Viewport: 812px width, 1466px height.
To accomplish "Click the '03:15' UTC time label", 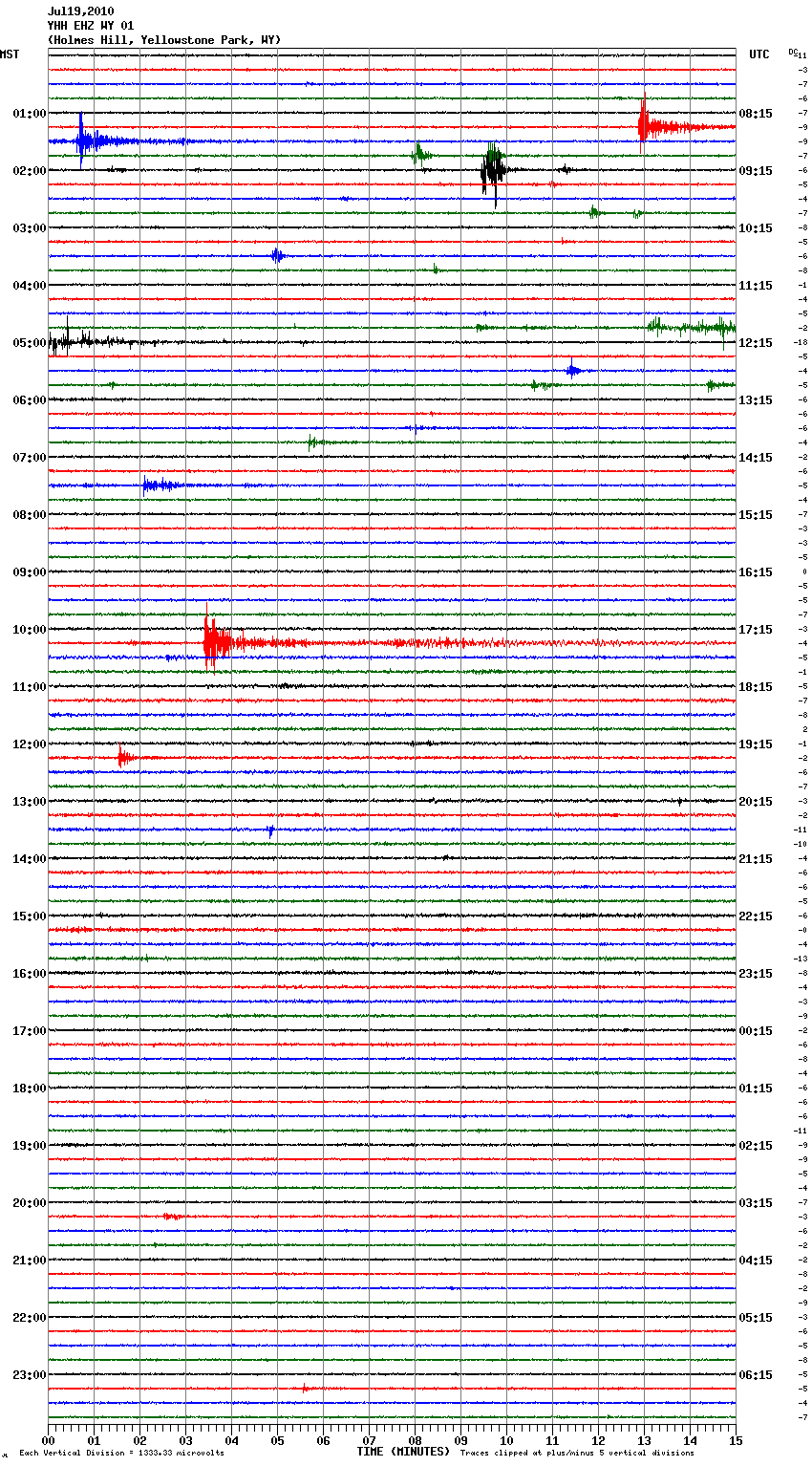I will pos(756,1203).
